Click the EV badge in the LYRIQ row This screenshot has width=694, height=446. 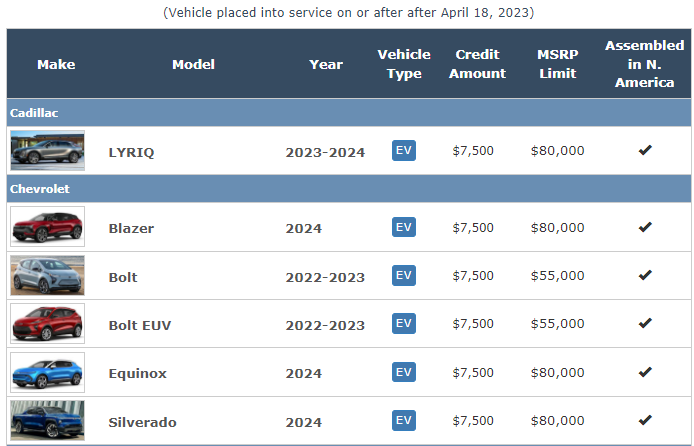[404, 150]
